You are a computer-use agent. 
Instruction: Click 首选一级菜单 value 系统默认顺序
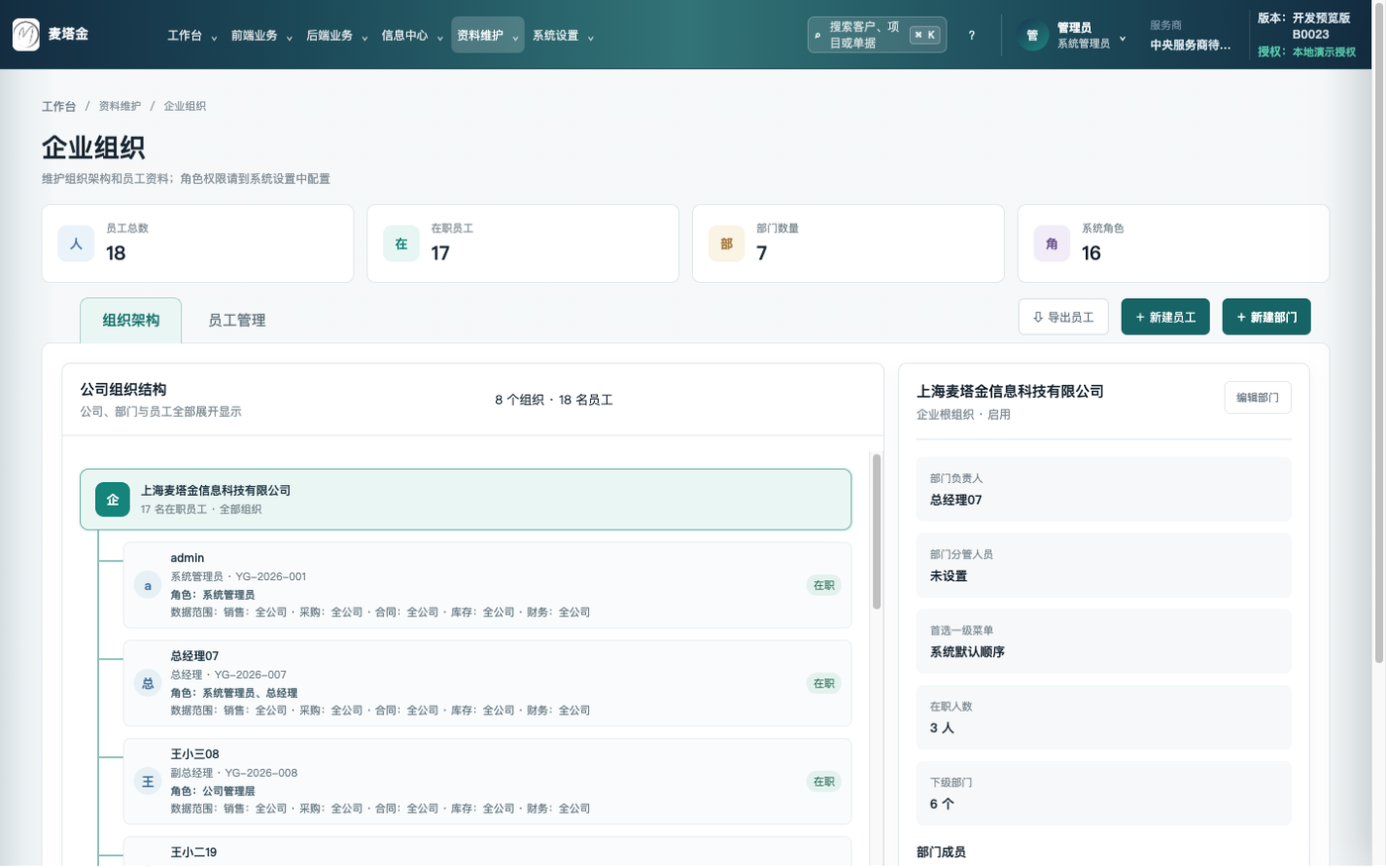[x=967, y=652]
